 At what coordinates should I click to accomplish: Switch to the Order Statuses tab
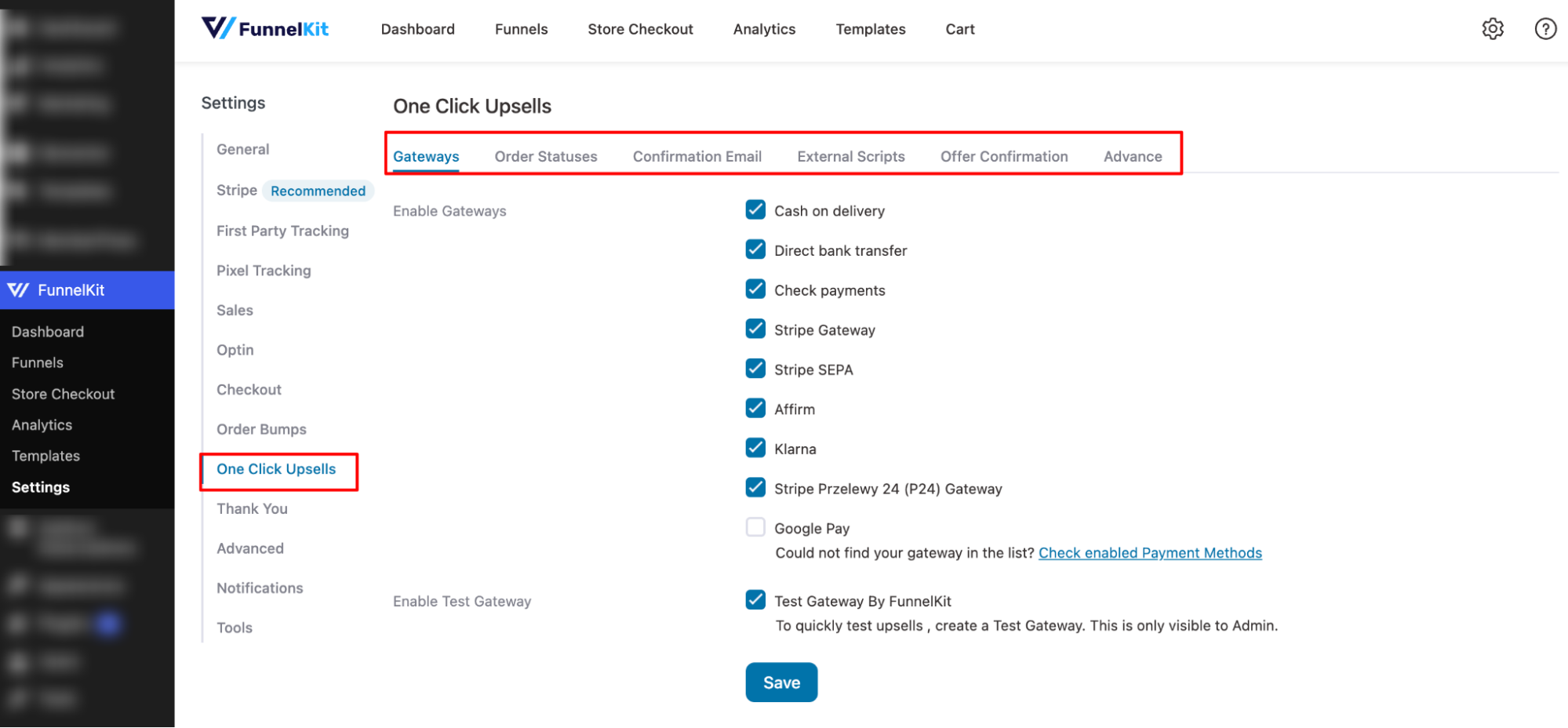[x=545, y=156]
